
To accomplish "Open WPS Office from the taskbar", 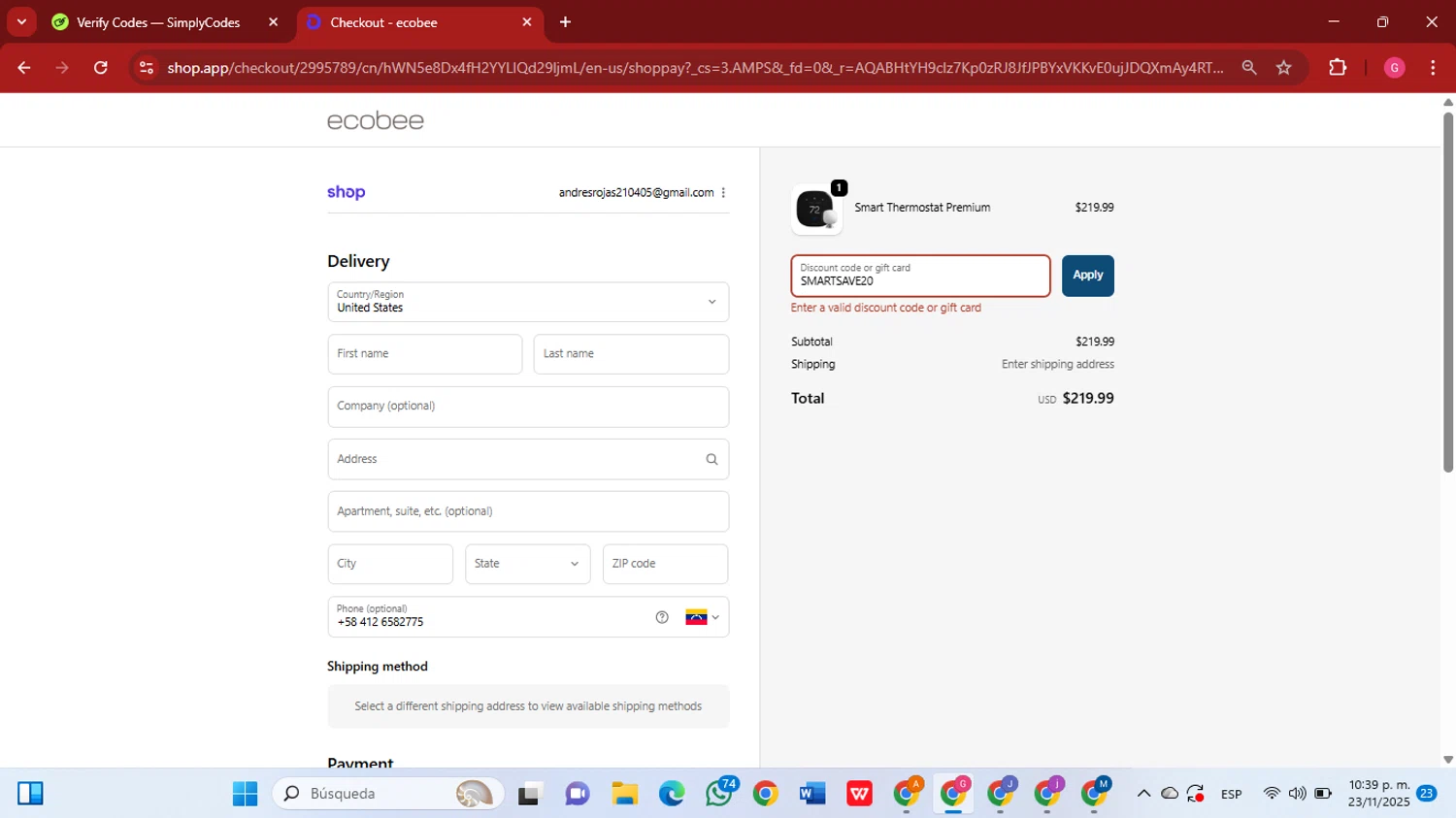I will (x=859, y=794).
